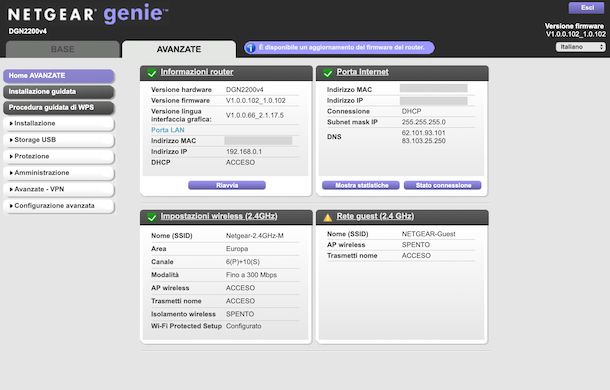Switch to the BASE tab
This screenshot has height=390, width=610.
(x=62, y=49)
